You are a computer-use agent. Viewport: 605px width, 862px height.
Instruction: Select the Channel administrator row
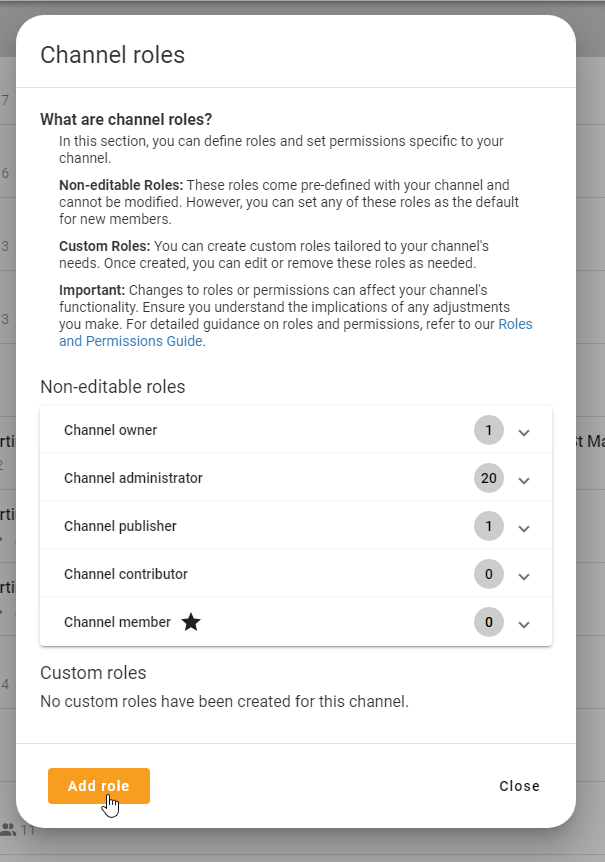(x=250, y=478)
